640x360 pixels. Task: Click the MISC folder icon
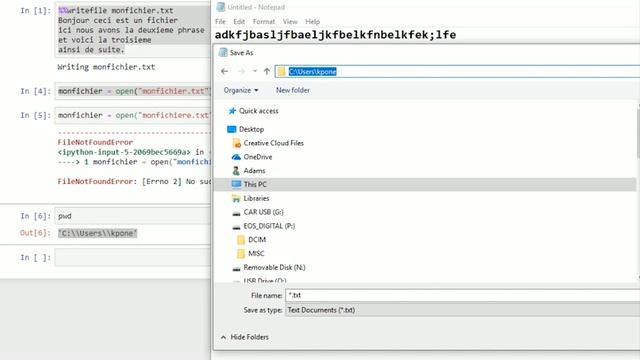point(241,254)
